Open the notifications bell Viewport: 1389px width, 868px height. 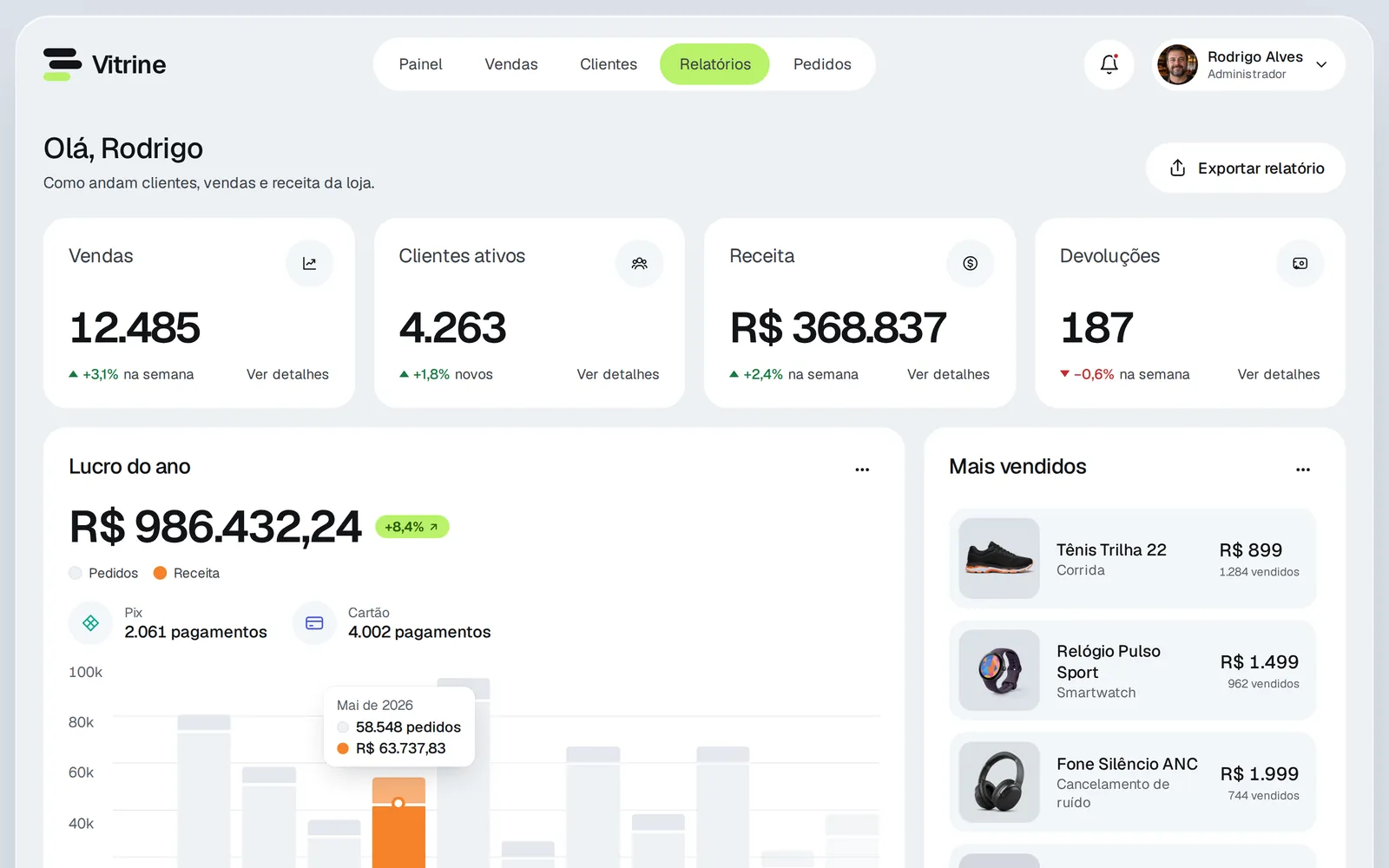[x=1109, y=64]
